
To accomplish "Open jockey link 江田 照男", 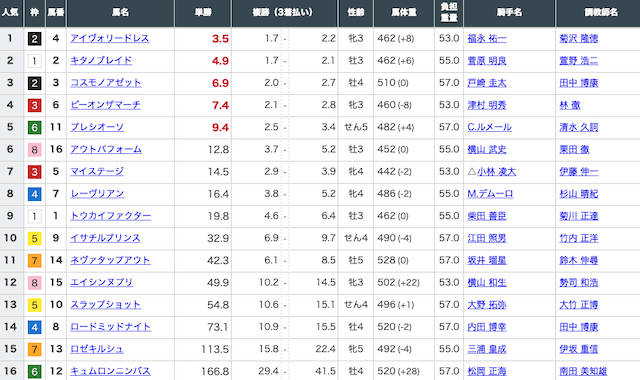I will point(487,238).
